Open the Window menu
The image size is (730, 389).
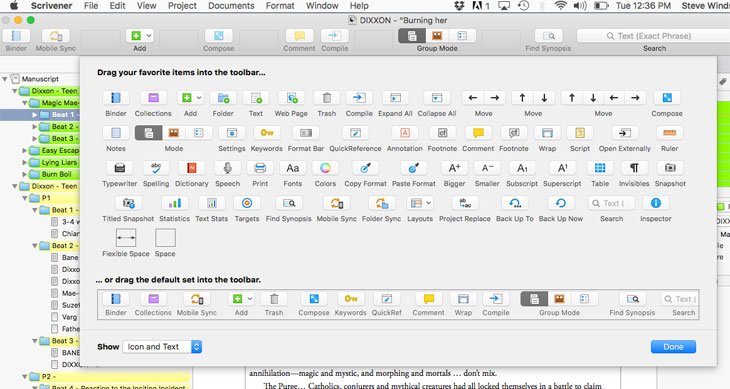(322, 6)
